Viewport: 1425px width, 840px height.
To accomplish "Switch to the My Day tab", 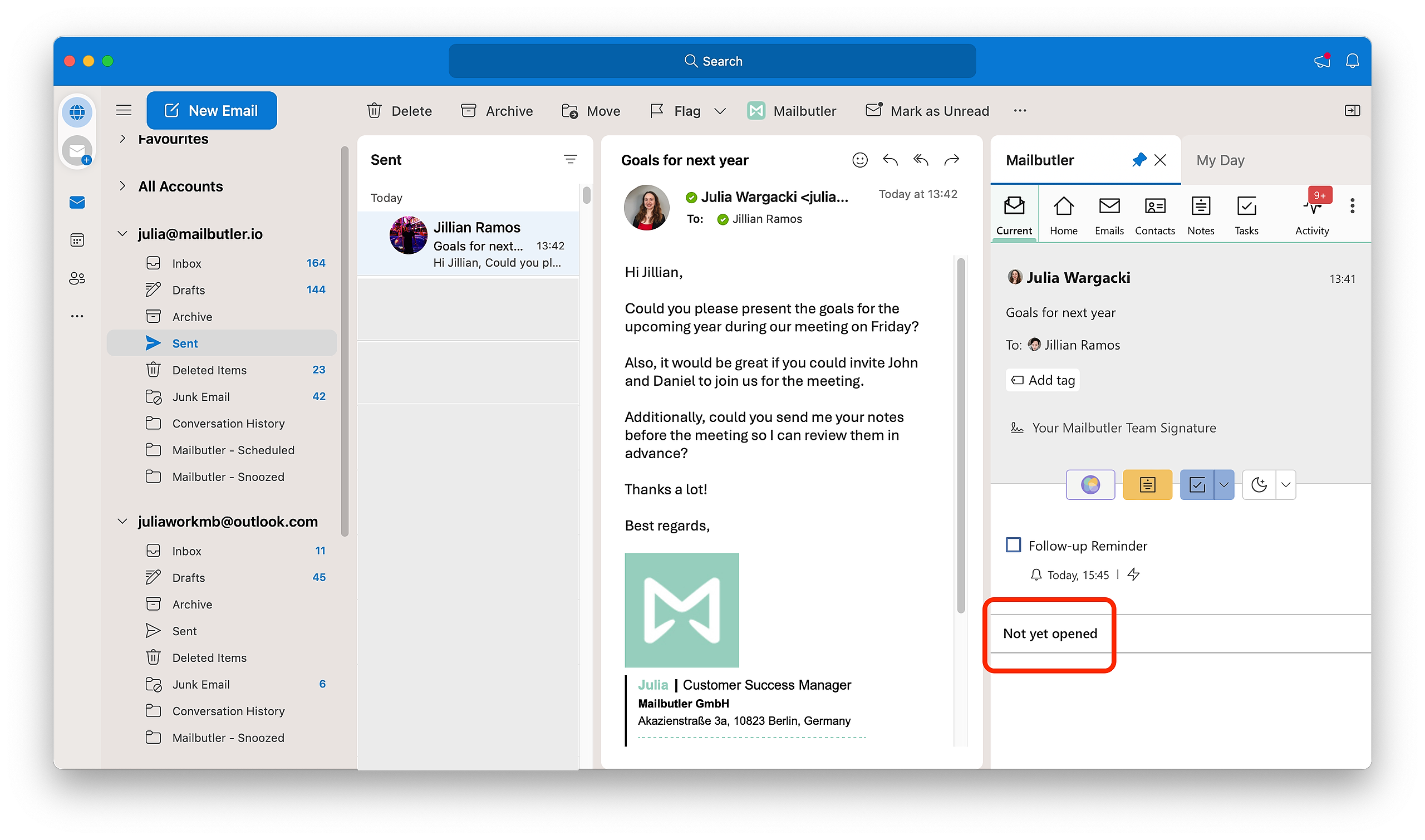I will pyautogui.click(x=1220, y=160).
